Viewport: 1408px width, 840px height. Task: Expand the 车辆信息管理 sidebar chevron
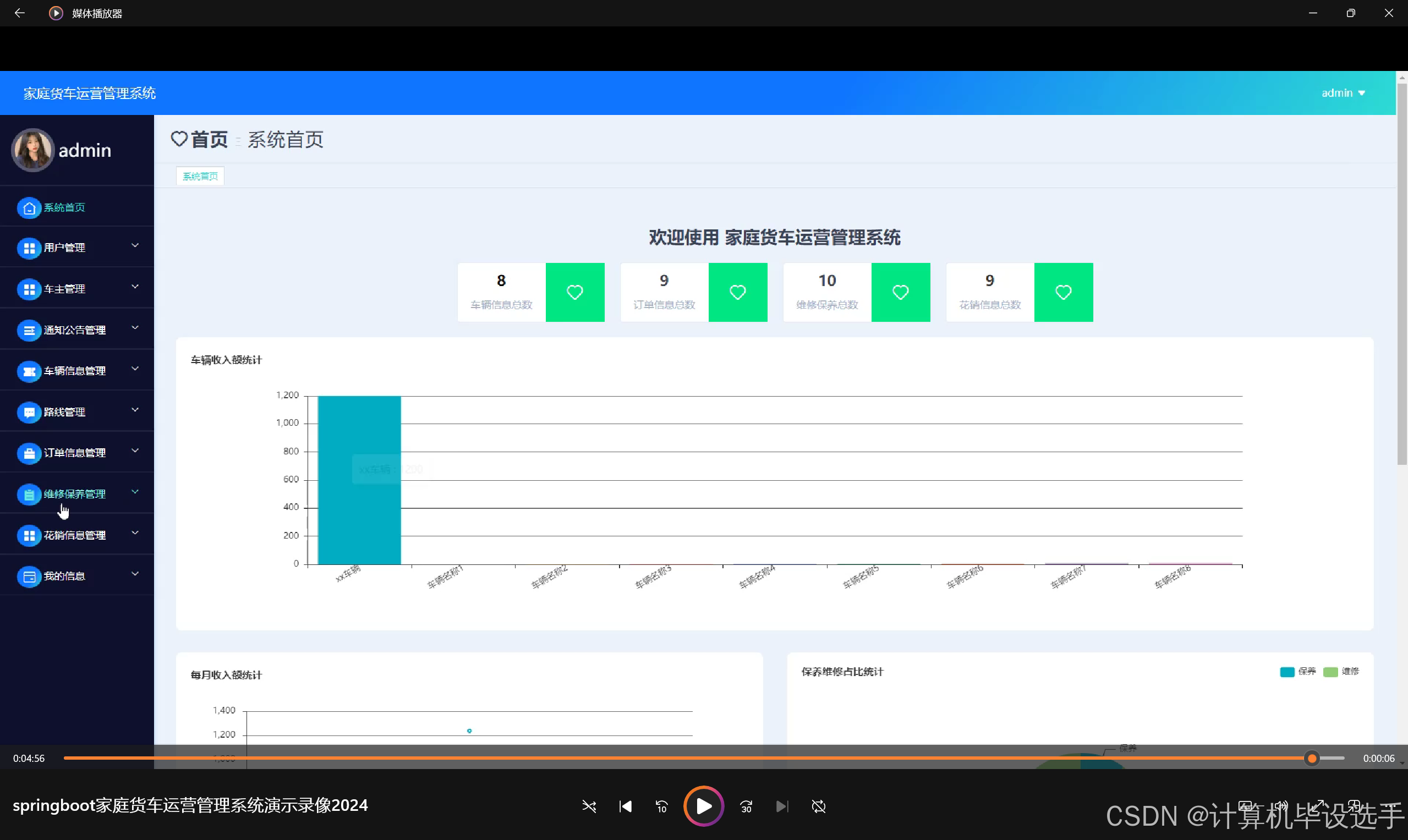[135, 369]
